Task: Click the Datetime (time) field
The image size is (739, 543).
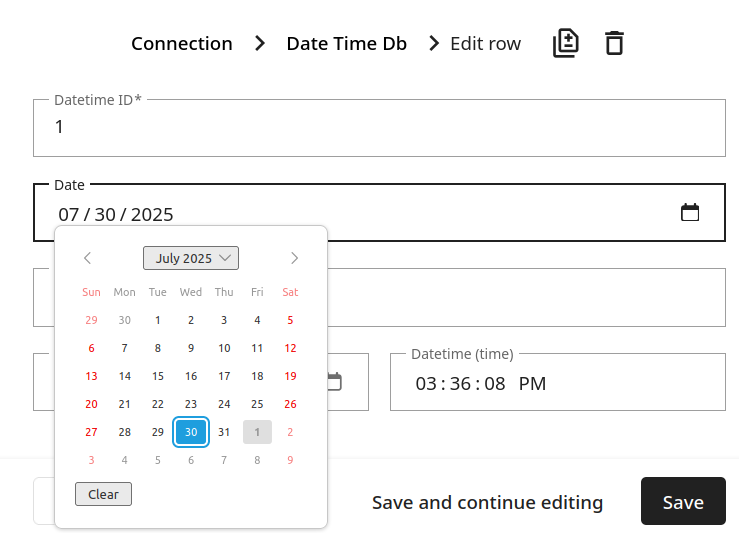Action: click(x=558, y=382)
